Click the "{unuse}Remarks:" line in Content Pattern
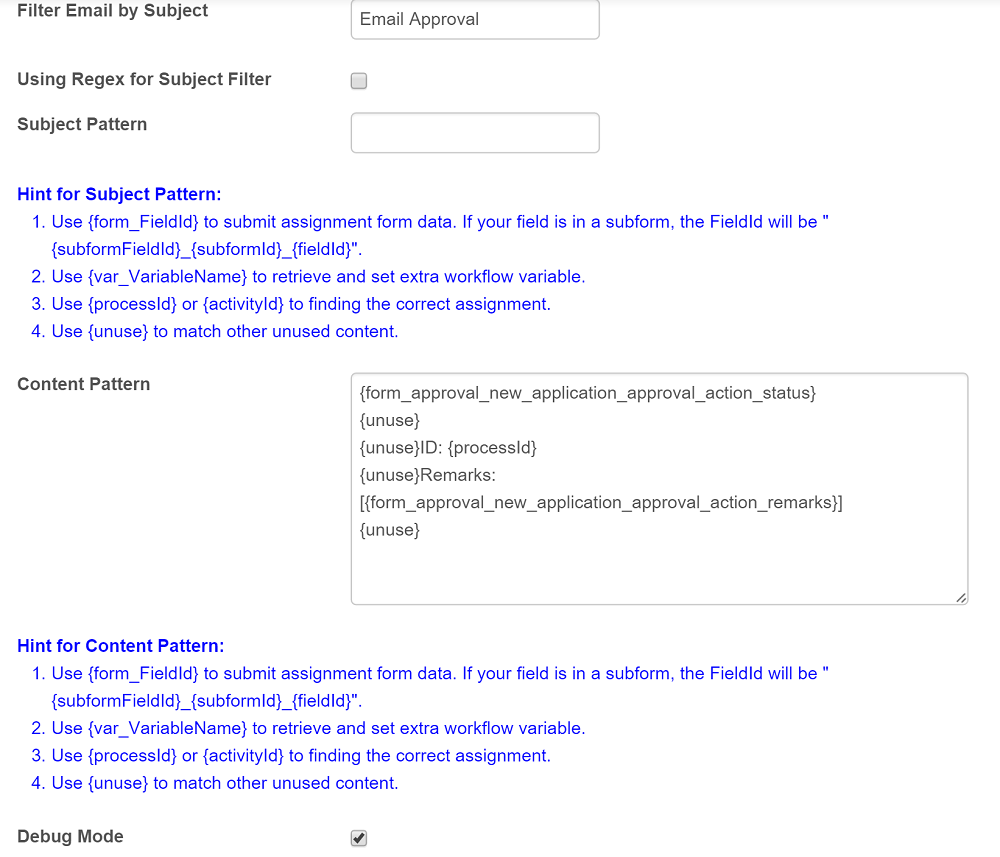Image resolution: width=1000 pixels, height=857 pixels. click(x=427, y=475)
